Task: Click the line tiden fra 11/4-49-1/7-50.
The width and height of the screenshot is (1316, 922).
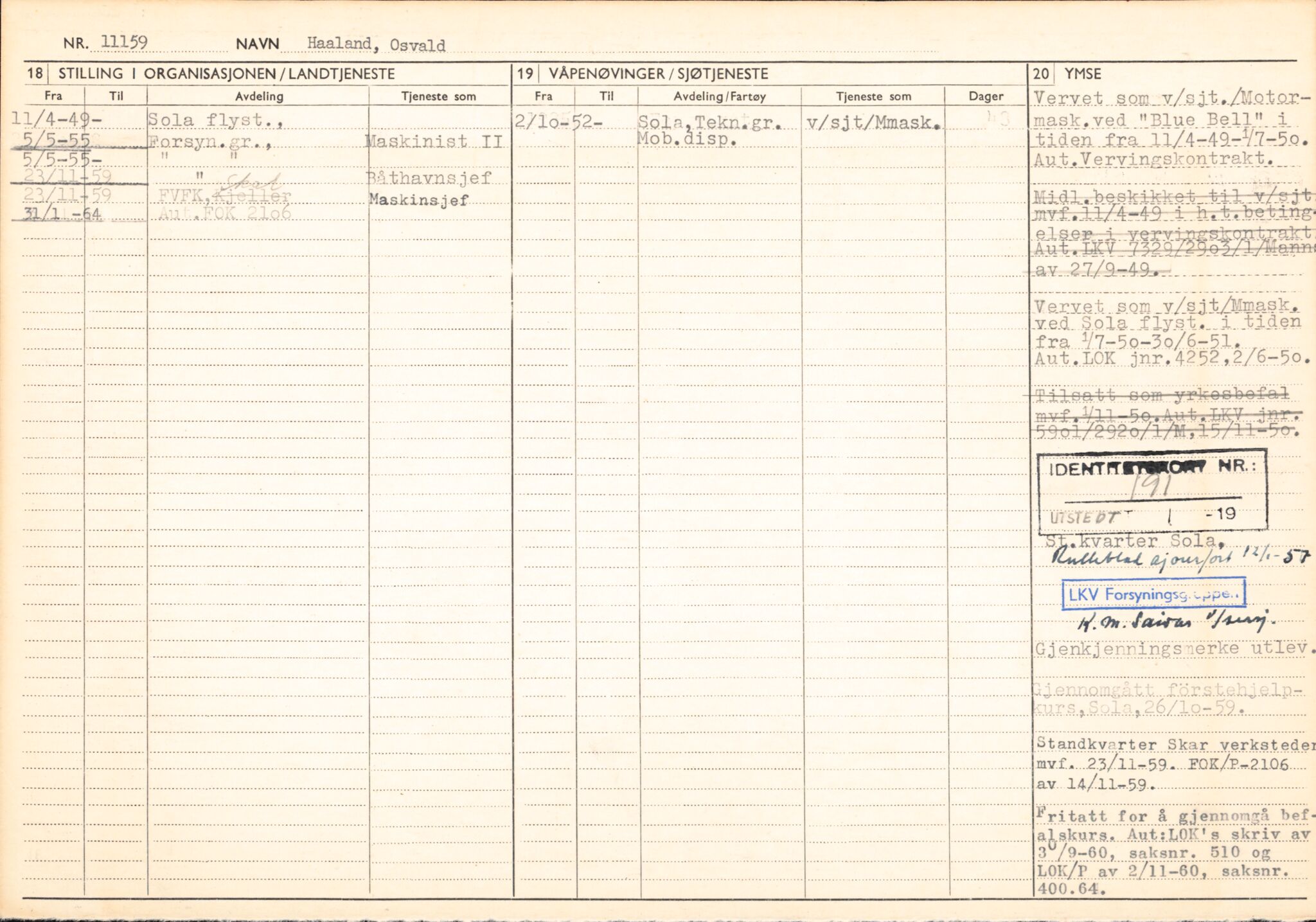Action: pyautogui.click(x=1171, y=139)
